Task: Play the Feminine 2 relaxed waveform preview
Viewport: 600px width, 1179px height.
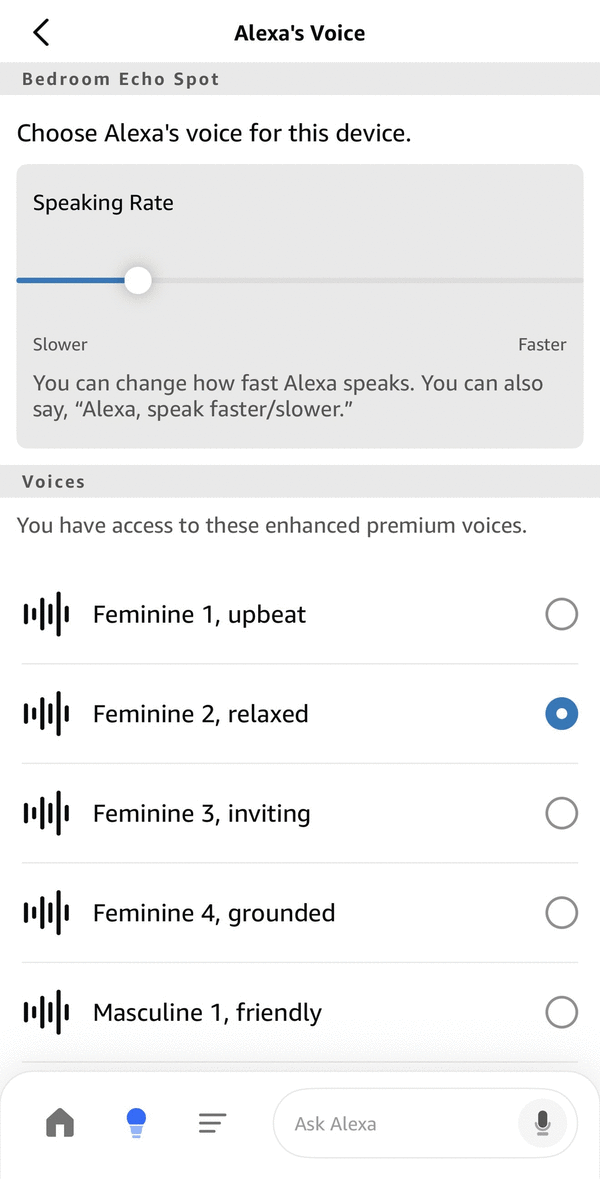Action: pos(46,713)
